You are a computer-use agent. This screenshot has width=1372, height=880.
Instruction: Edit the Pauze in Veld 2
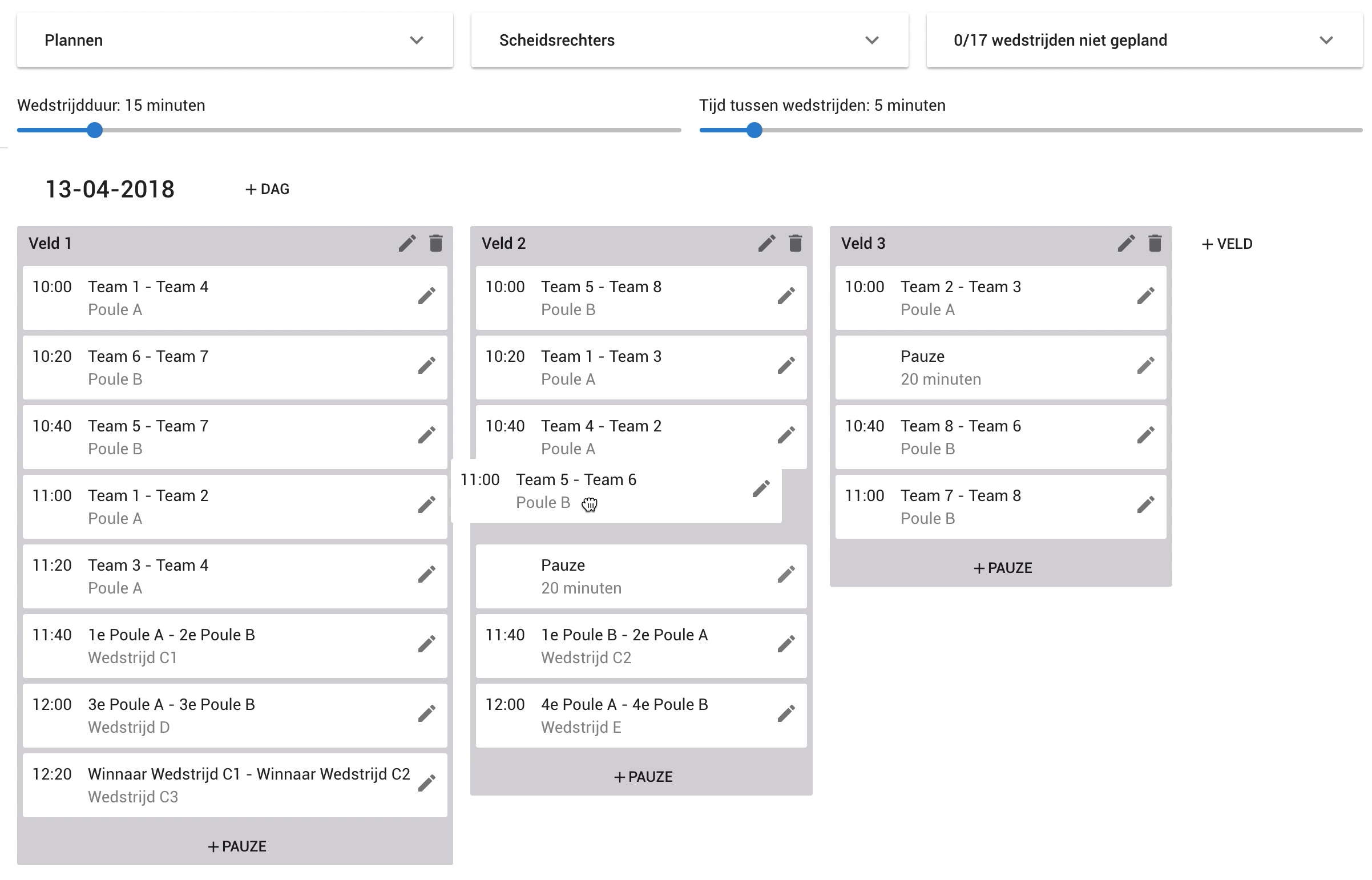(786, 575)
